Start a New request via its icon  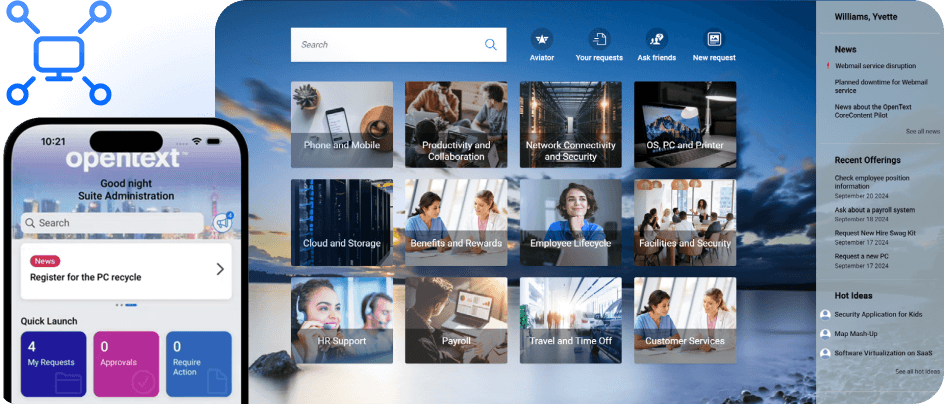[714, 39]
